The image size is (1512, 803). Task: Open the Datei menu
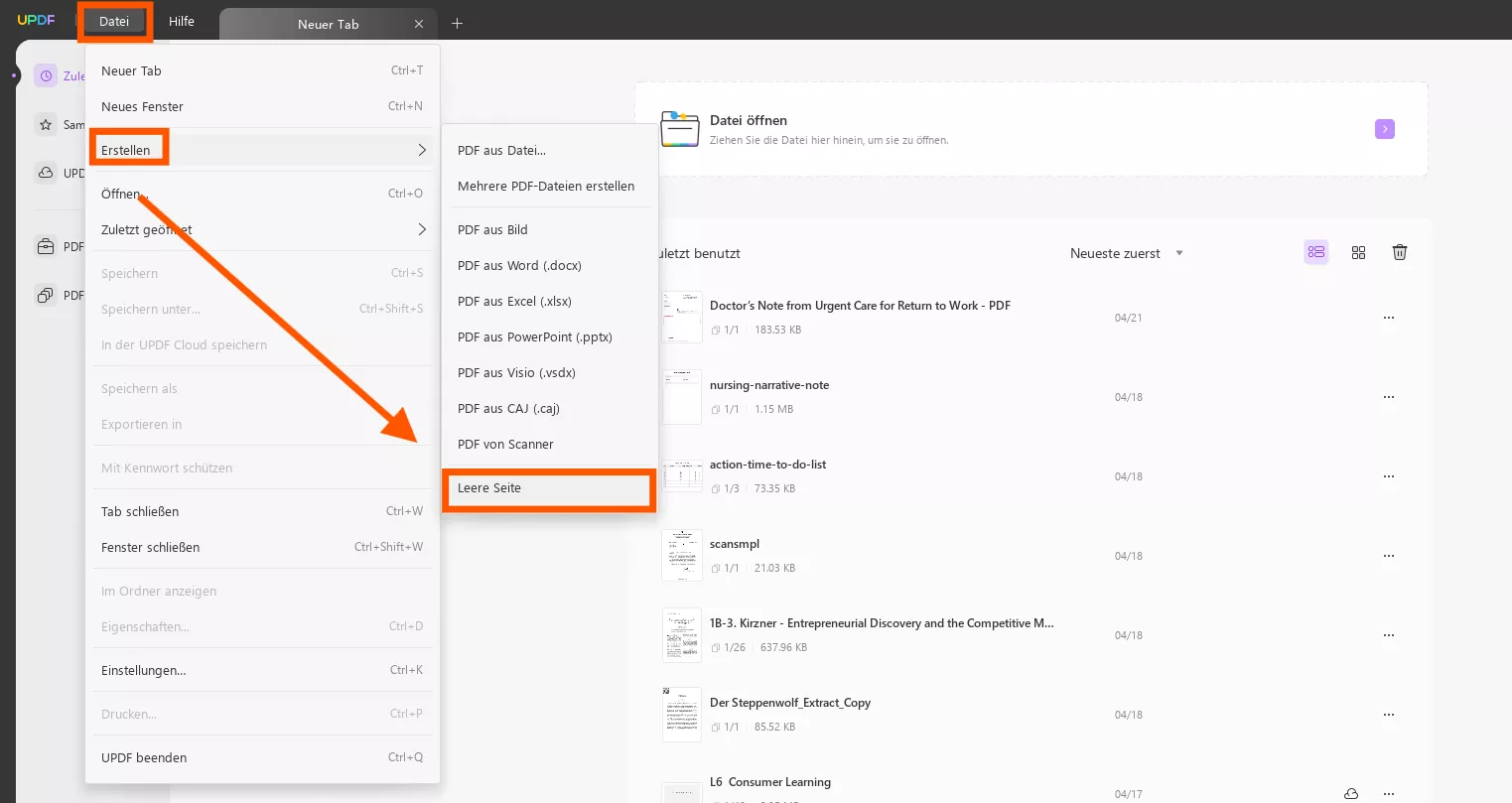(x=114, y=21)
